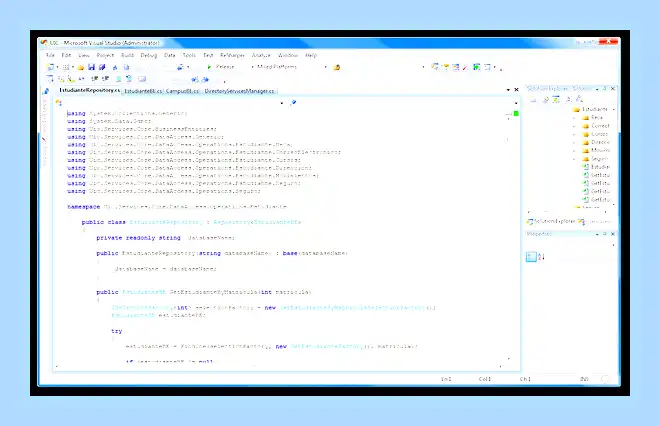
Task: Expand the Seguro folder node
Action: click(574, 159)
